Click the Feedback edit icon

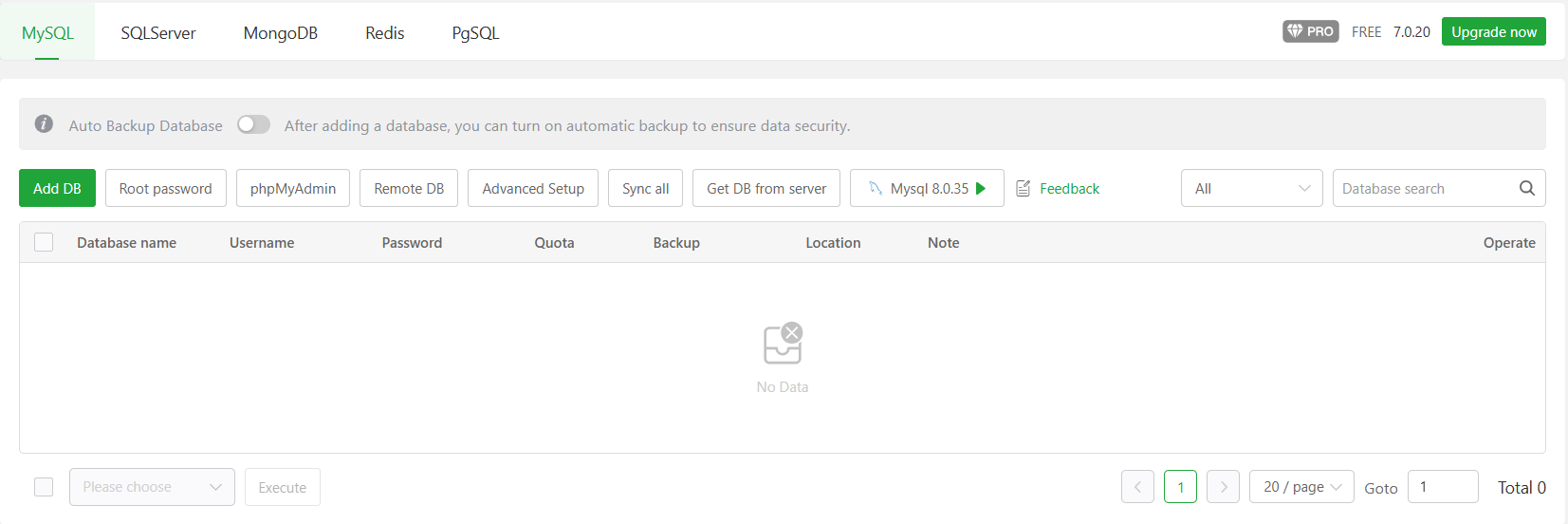[1024, 188]
